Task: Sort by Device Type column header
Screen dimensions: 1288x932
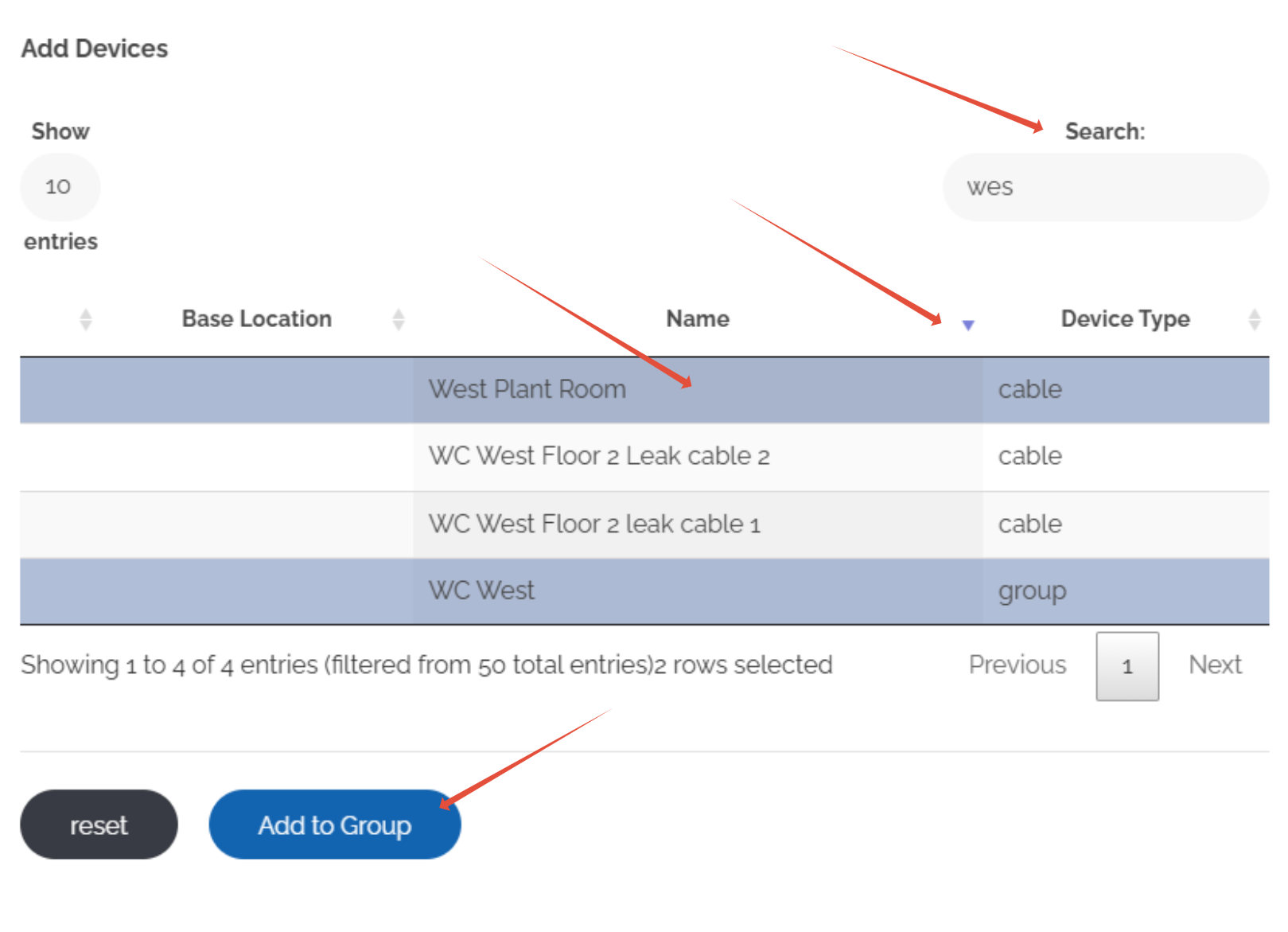Action: coord(1125,319)
